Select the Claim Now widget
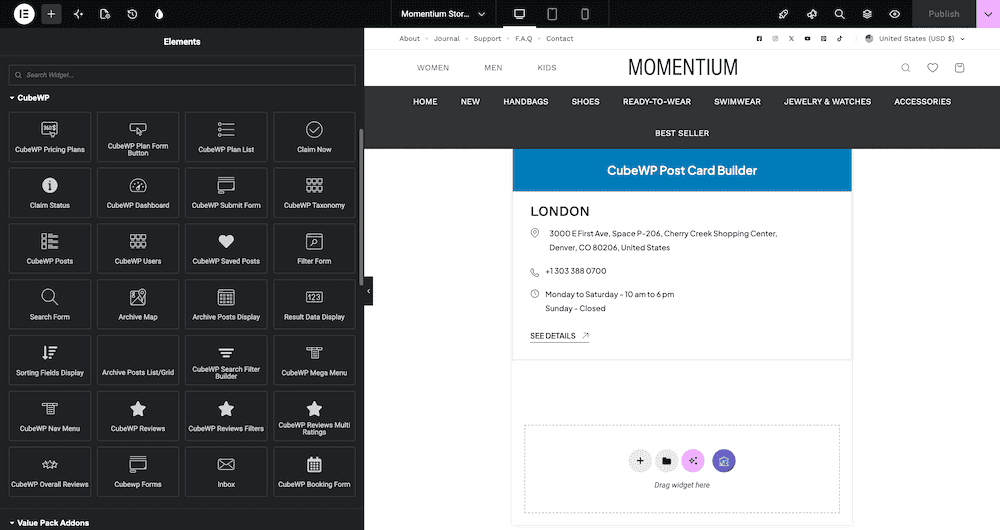This screenshot has height=530, width=1000. pyautogui.click(x=314, y=137)
